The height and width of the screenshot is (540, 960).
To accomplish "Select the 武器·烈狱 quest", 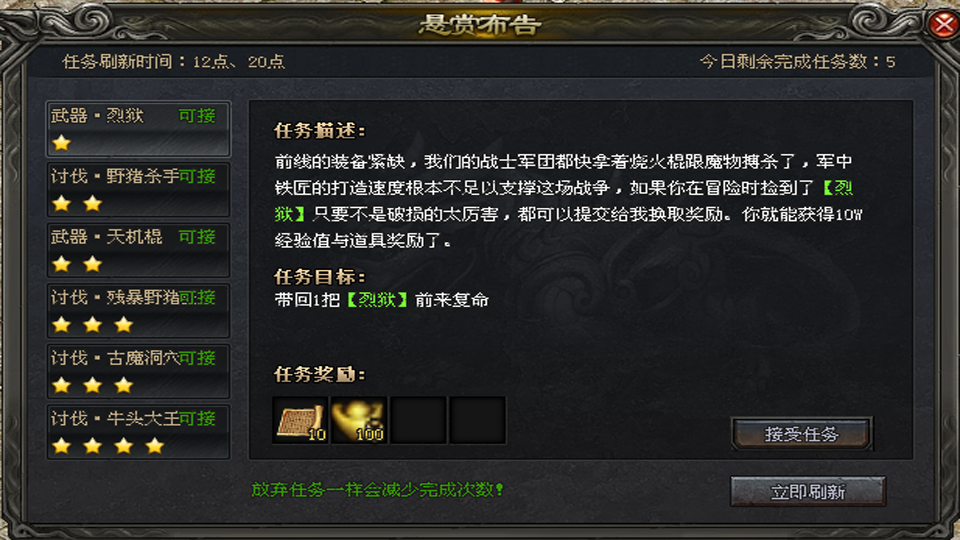I will click(138, 129).
